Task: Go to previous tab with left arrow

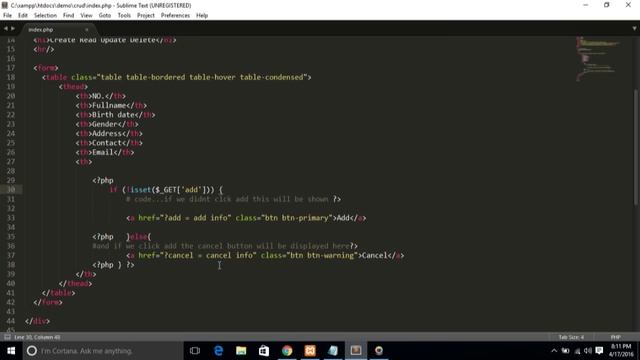Action: (x=5, y=29)
